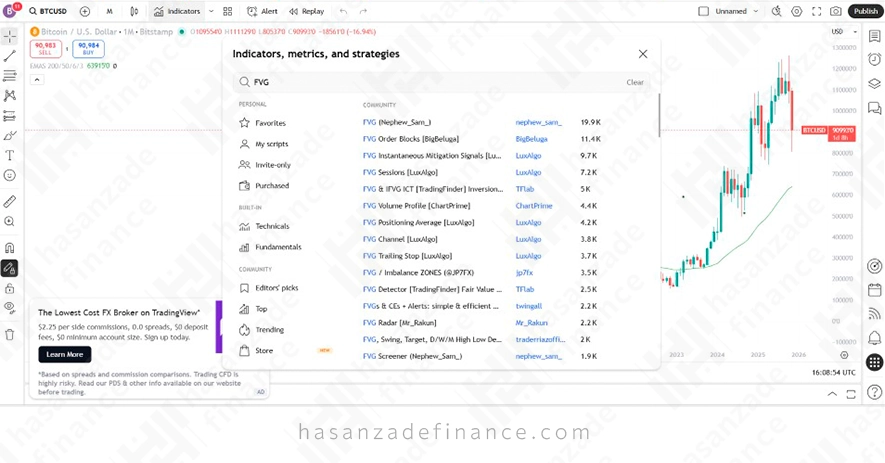Open chart settings hexagon icon
885x463 pixels.
[x=796, y=11]
